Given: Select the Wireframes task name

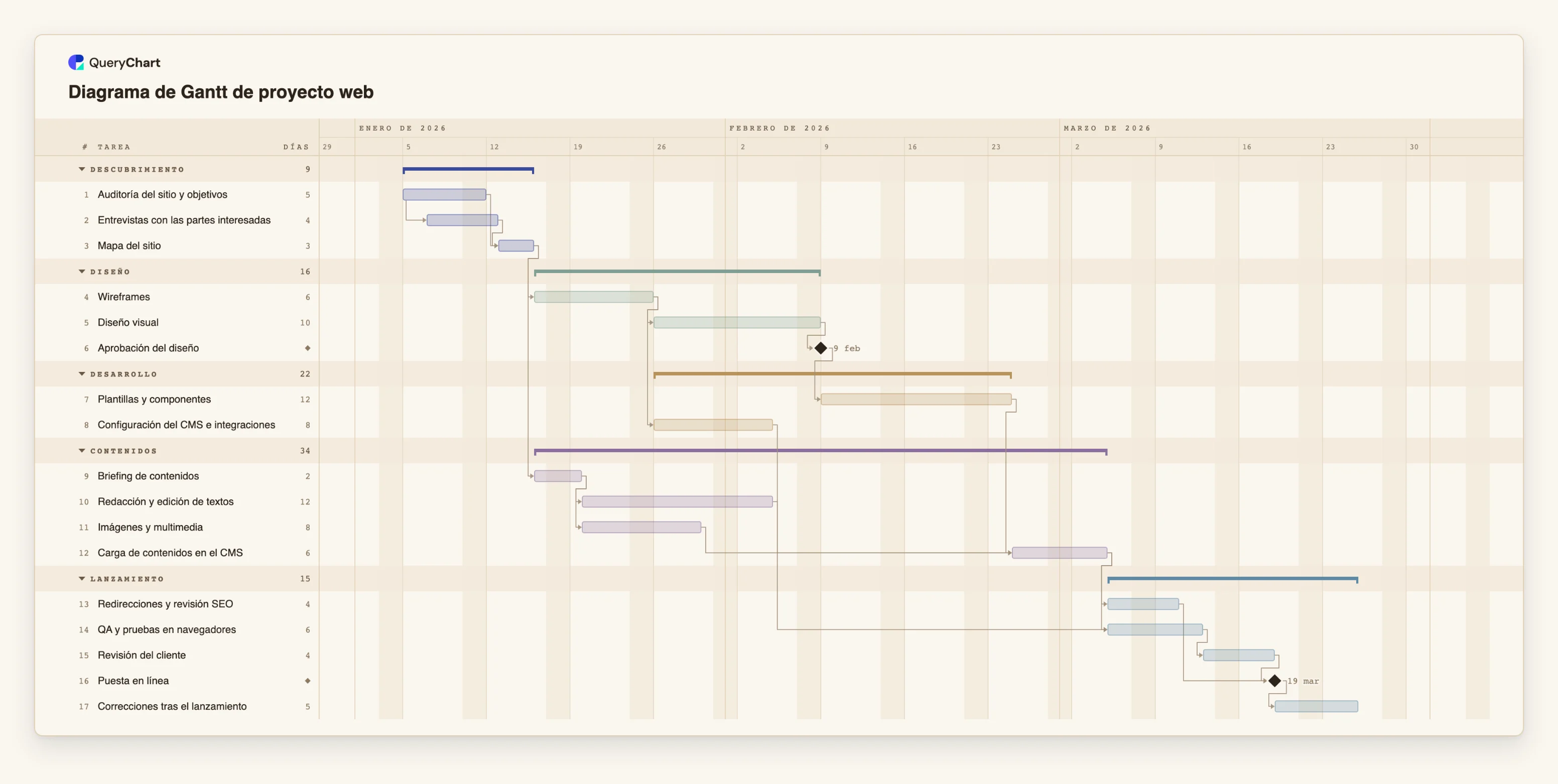Looking at the screenshot, I should click(124, 297).
